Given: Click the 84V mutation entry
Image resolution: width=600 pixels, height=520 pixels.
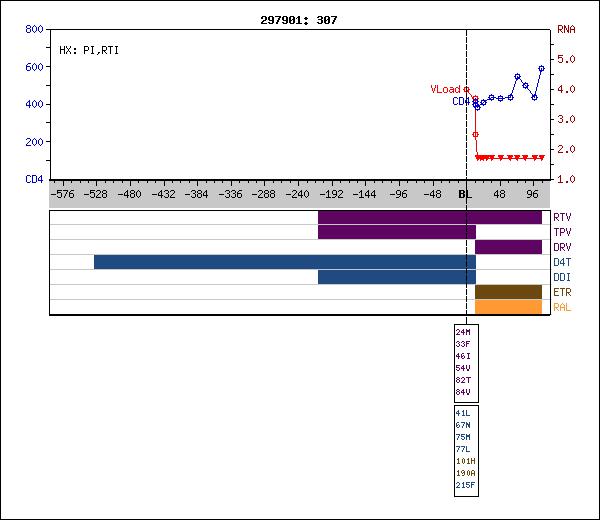Looking at the screenshot, I should (x=462, y=392).
